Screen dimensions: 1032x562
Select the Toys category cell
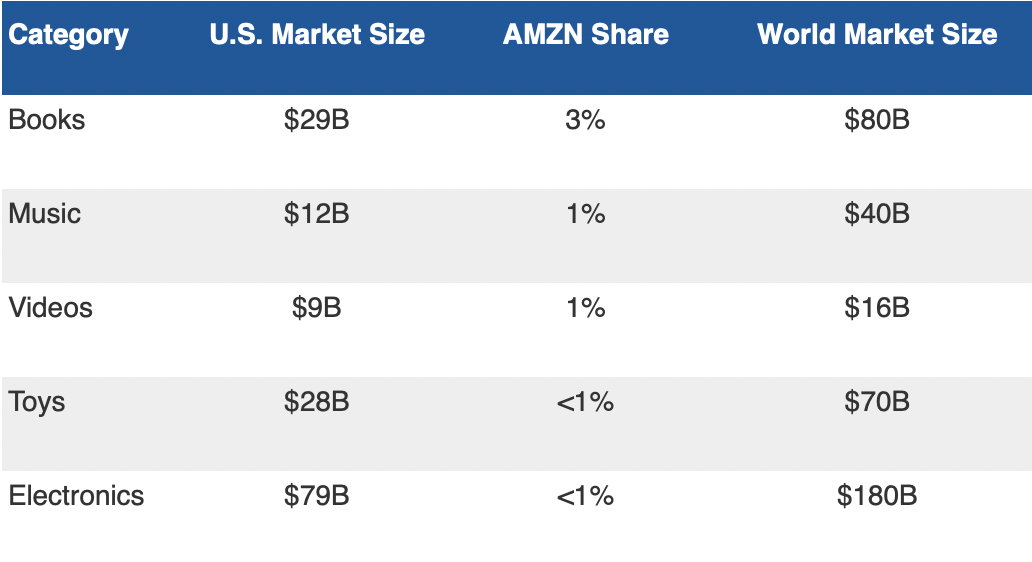(x=37, y=402)
